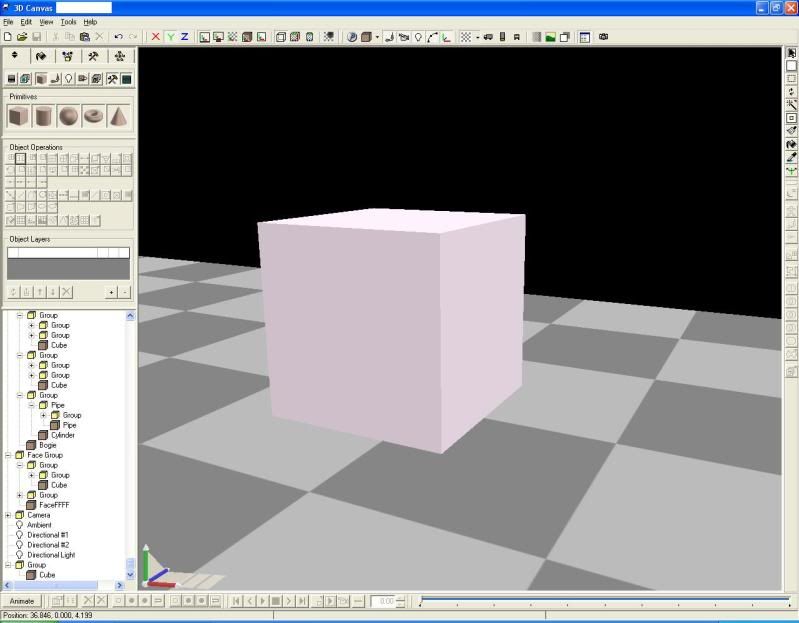
Task: Toggle the blue Z axis constraint
Action: (x=184, y=37)
